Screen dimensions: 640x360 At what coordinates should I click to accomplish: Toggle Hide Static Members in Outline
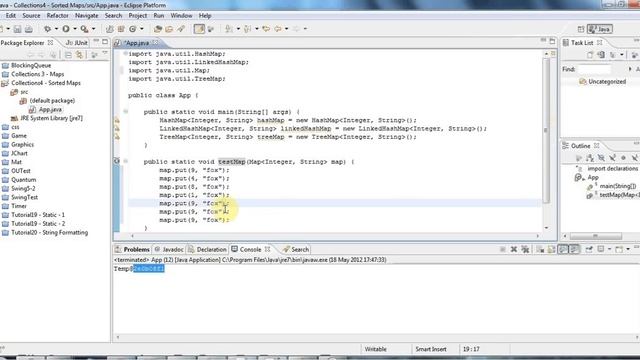[x=612, y=158]
